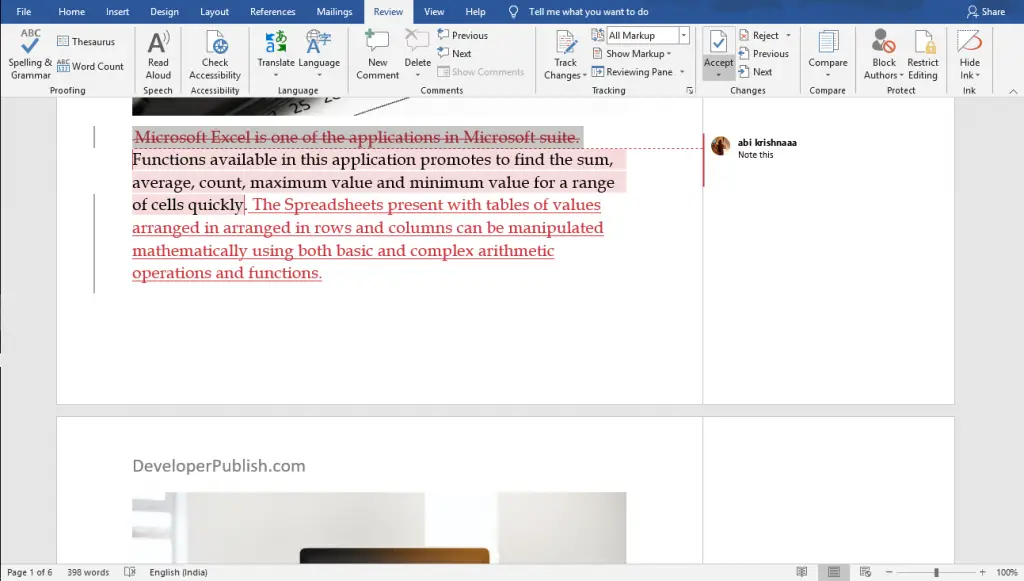Click the Tell me search box
1024x581 pixels.
click(588, 12)
